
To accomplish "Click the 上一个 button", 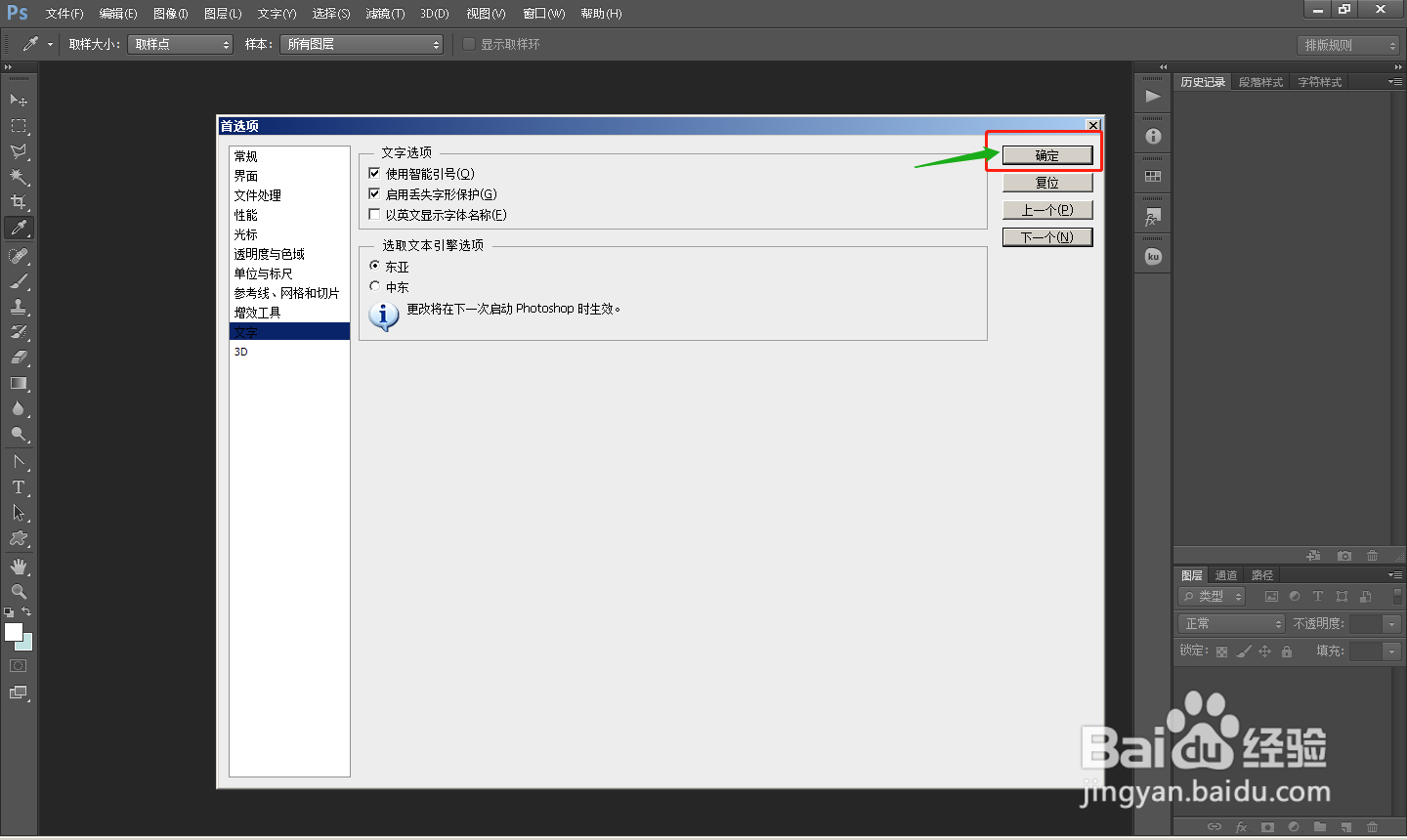I will coord(1047,210).
